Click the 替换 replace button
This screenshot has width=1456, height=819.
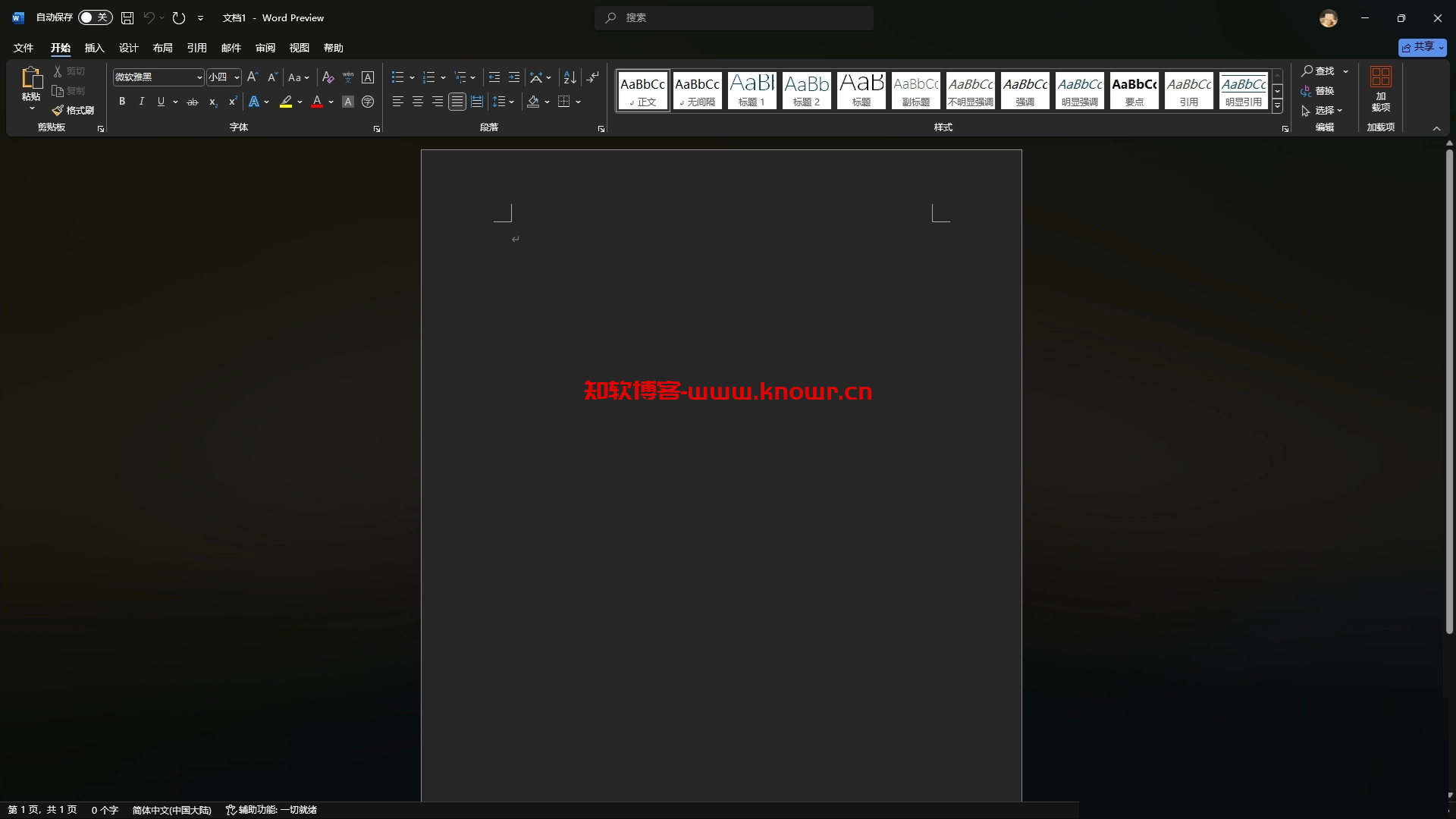coord(1317,91)
